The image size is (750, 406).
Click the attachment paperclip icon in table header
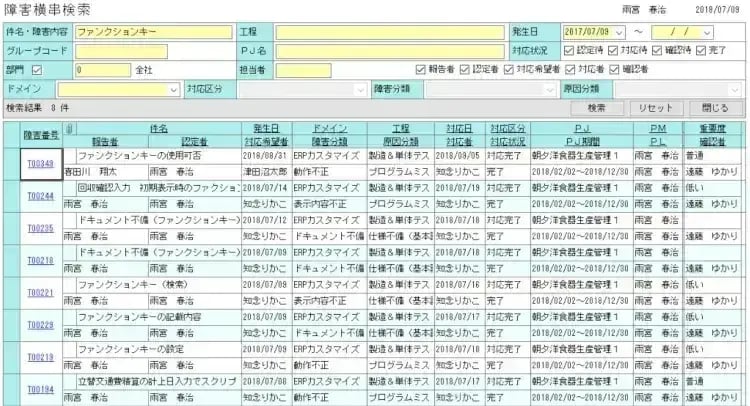tap(69, 130)
